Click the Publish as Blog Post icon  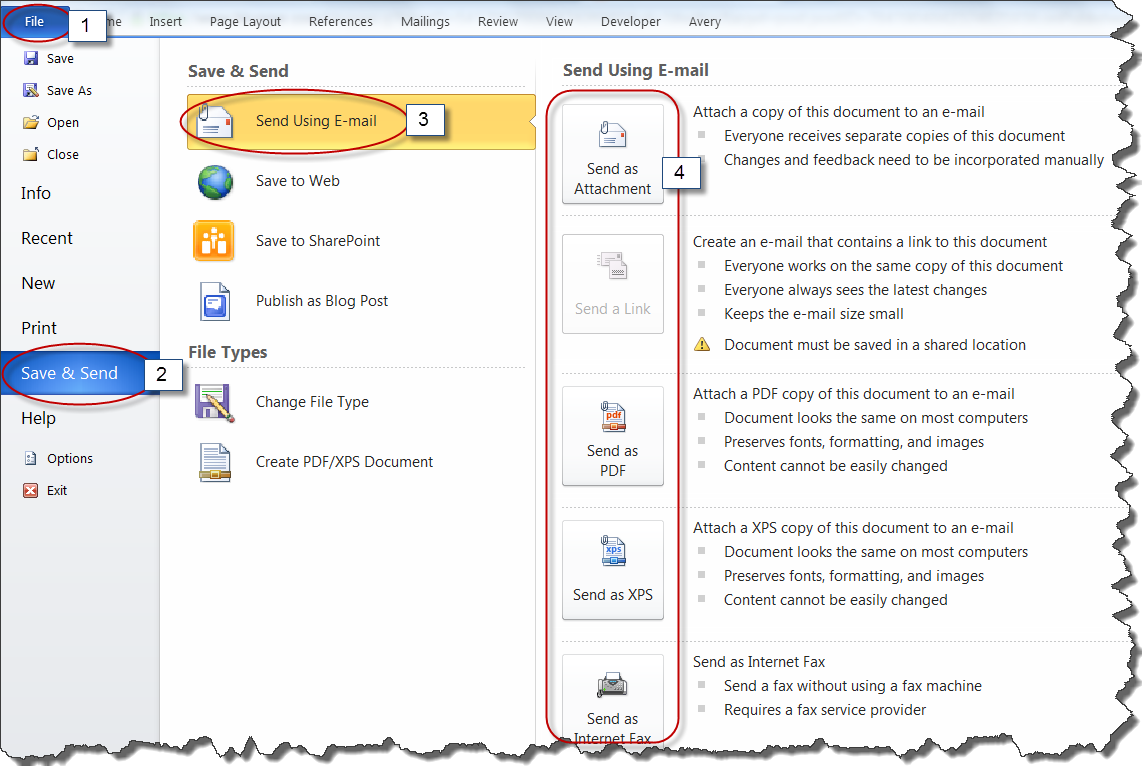(215, 301)
